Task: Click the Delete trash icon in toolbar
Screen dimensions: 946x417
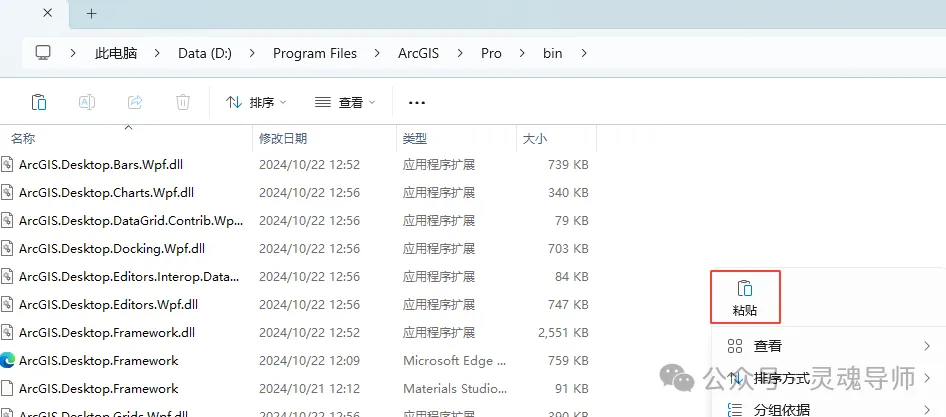Action: coord(183,102)
